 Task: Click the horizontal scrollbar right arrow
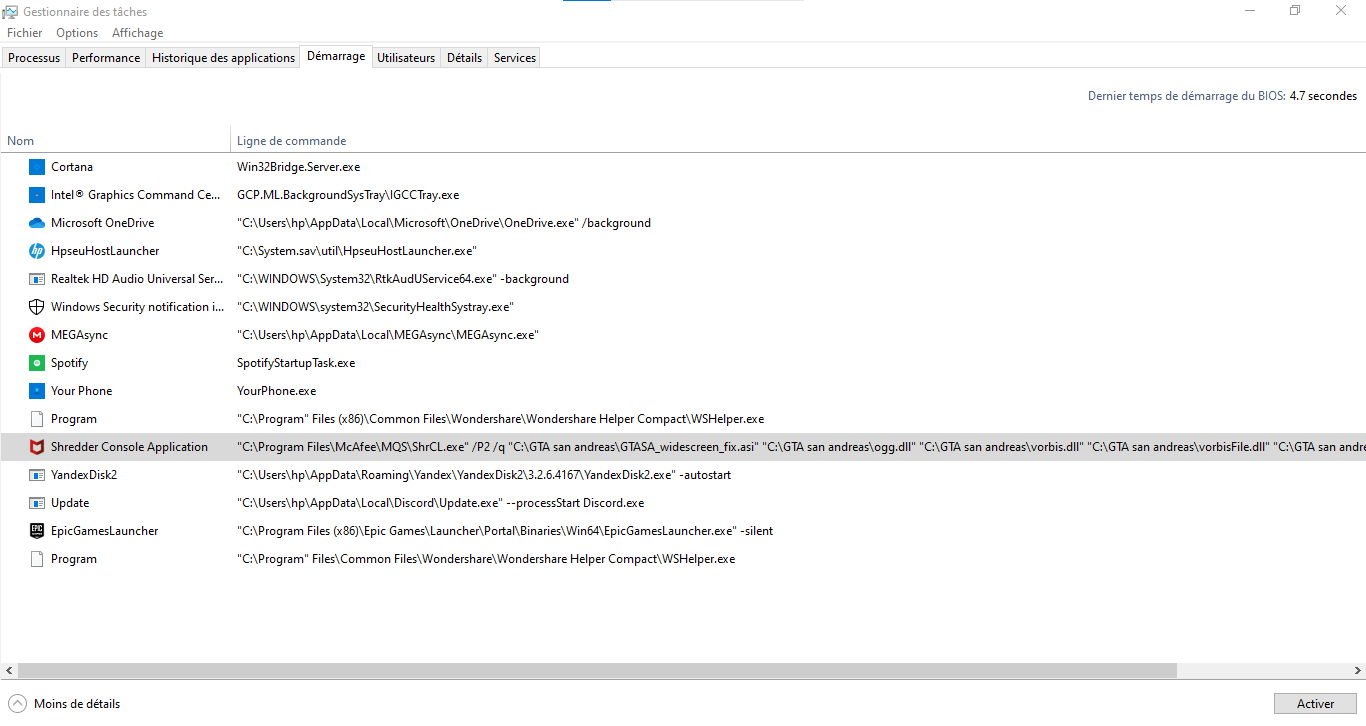[1357, 670]
